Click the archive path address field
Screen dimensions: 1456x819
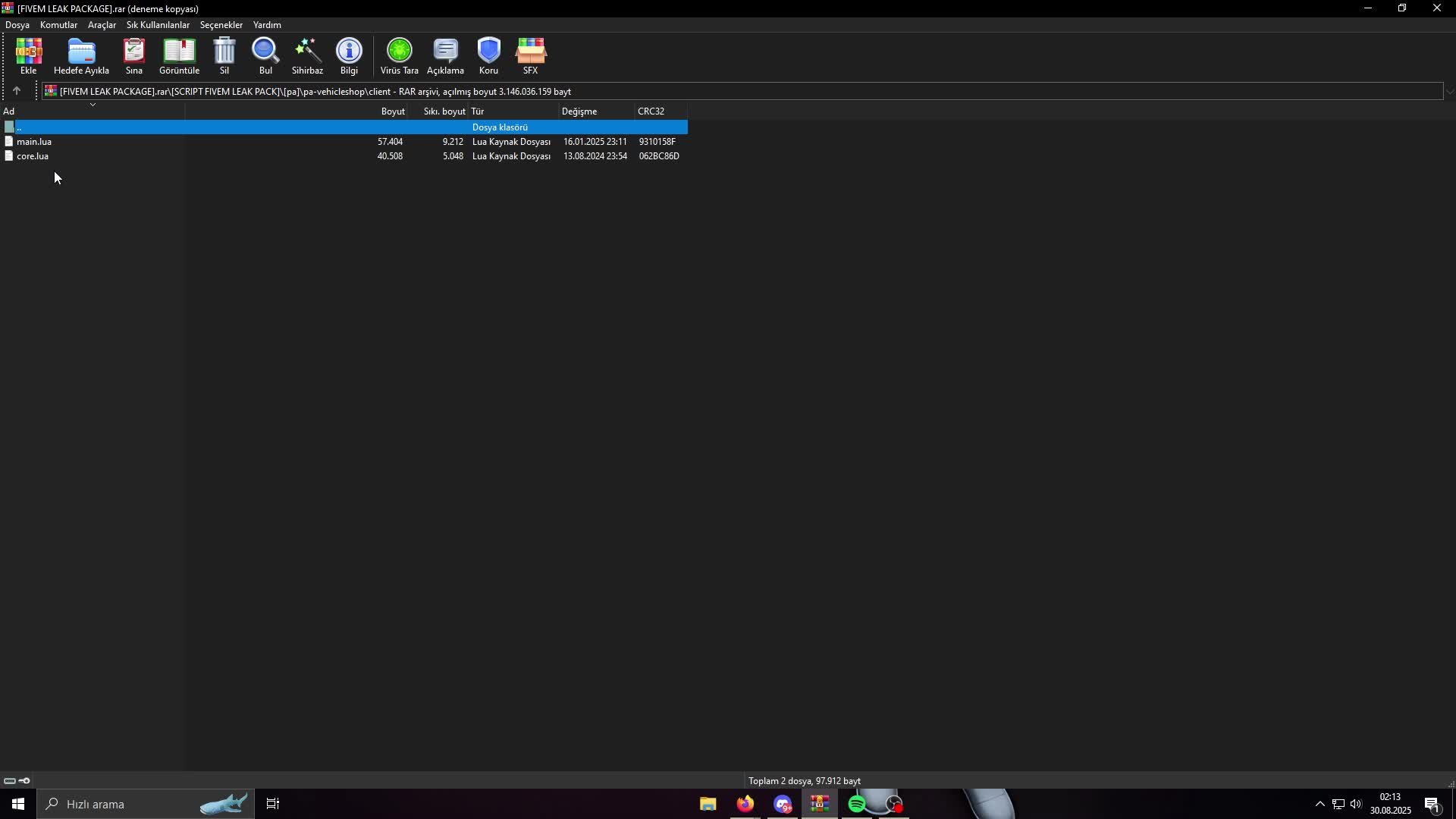[x=742, y=92]
